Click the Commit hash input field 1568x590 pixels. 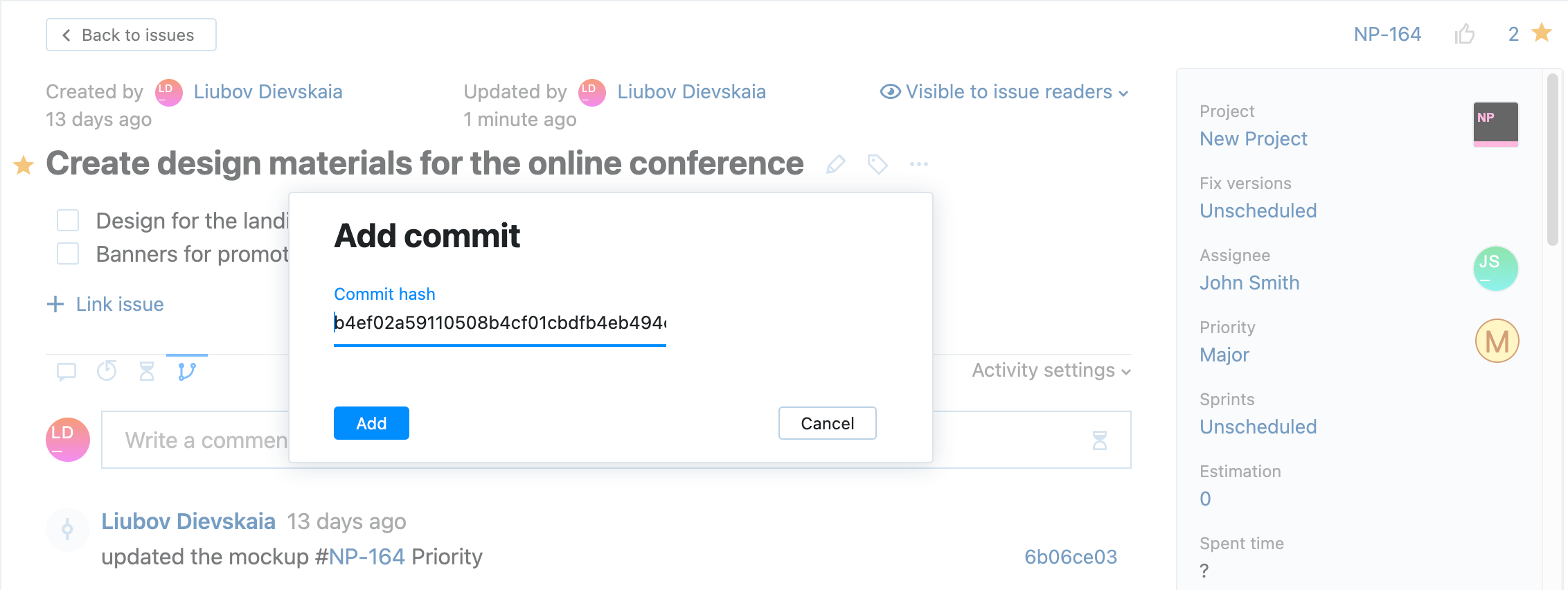coord(499,323)
